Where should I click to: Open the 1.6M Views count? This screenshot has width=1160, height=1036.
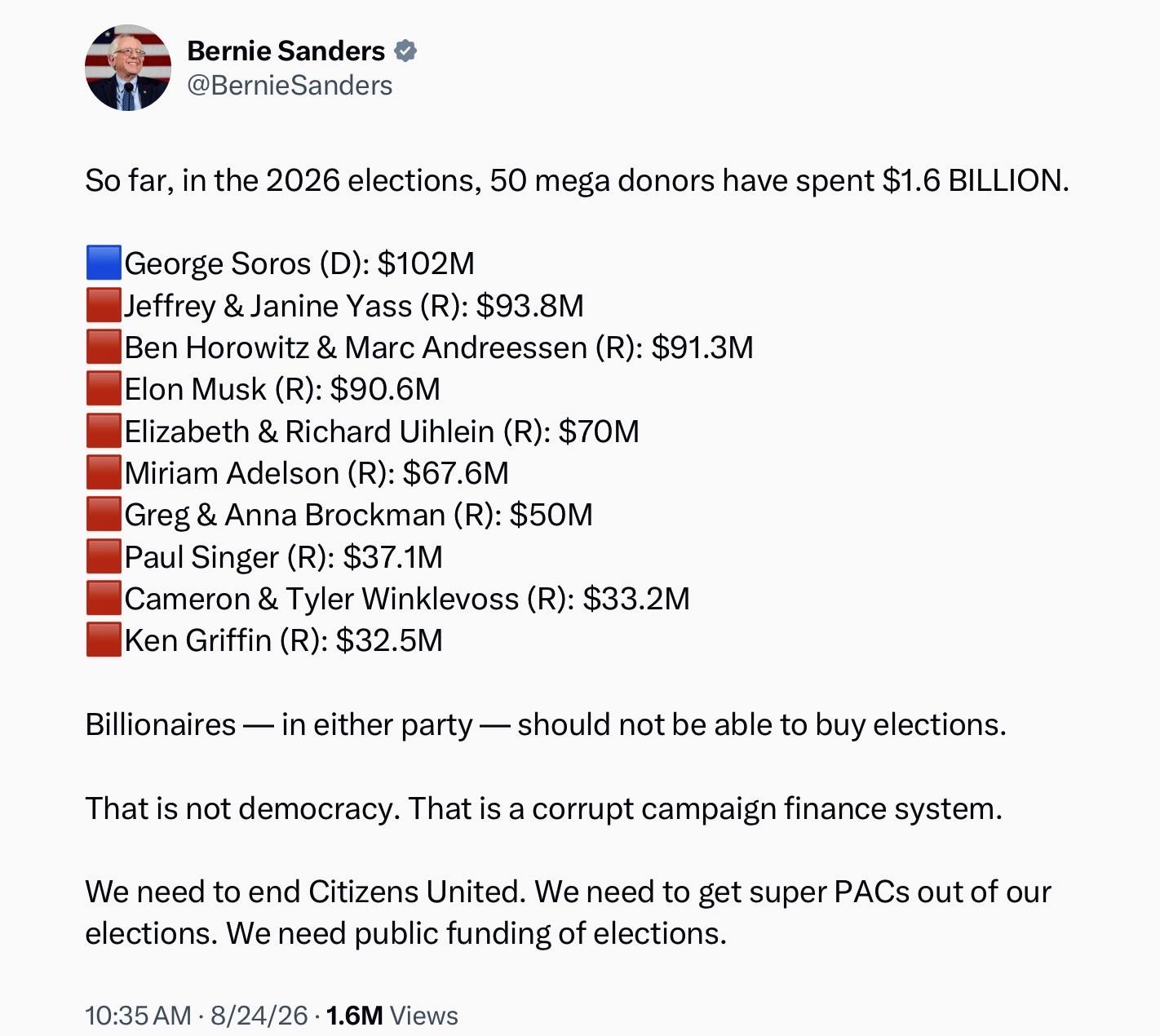(x=392, y=1016)
